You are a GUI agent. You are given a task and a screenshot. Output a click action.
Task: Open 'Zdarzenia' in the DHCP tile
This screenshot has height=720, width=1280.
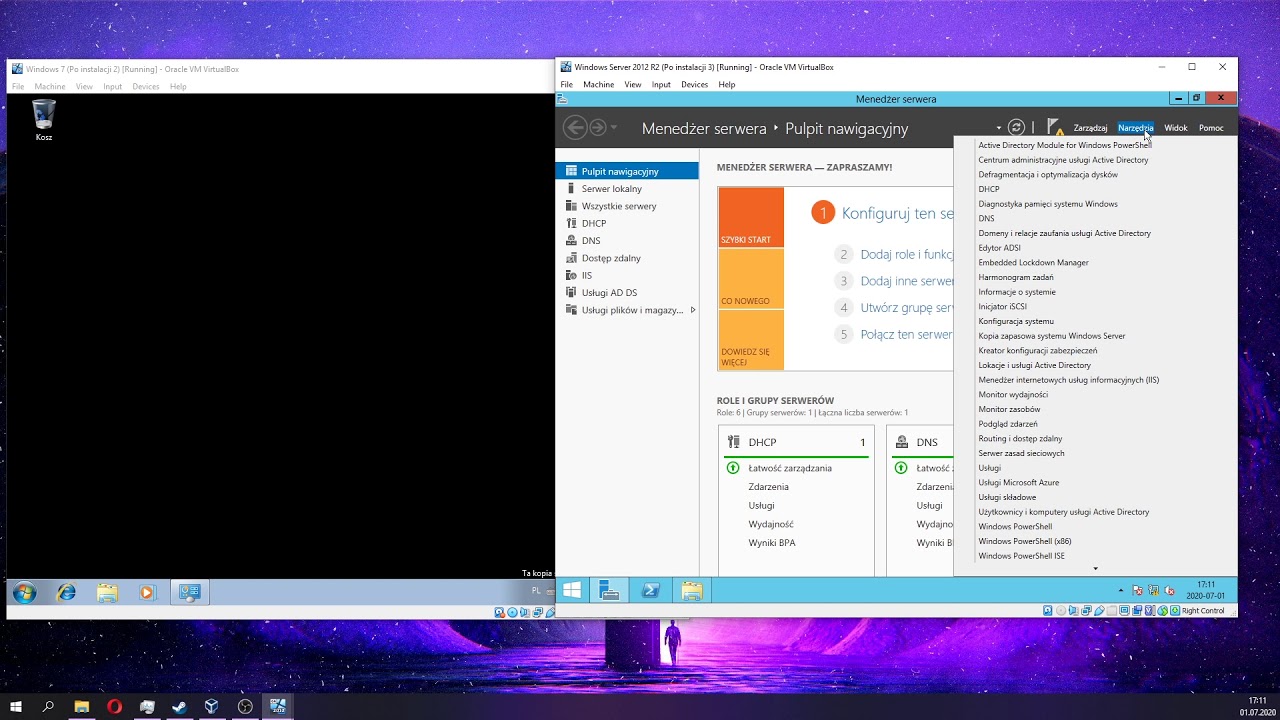768,487
